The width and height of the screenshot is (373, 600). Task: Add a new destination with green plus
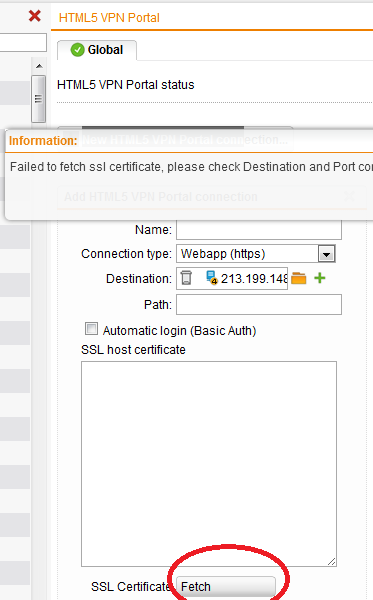coord(320,278)
